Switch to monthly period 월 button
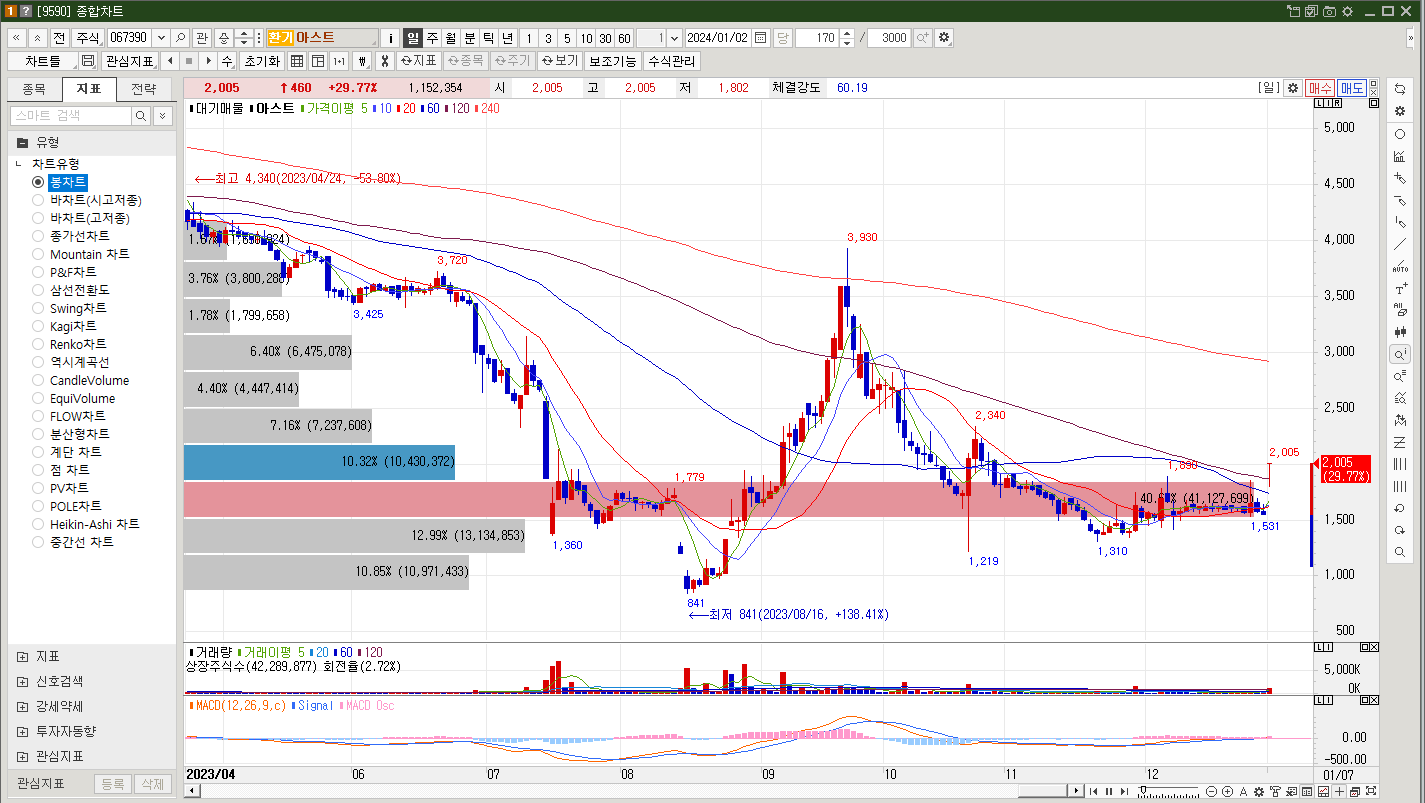This screenshot has width=1425, height=803. tap(451, 38)
